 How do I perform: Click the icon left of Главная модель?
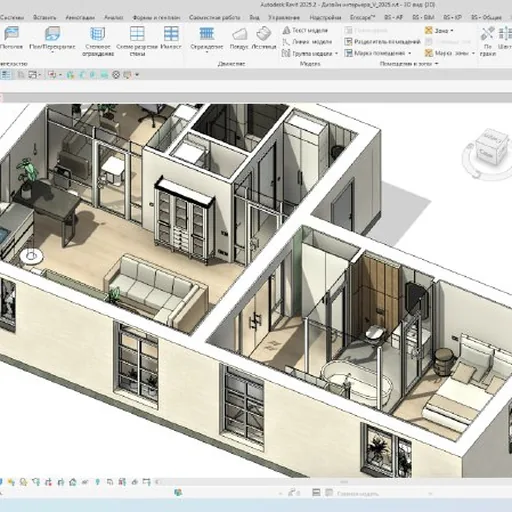point(329,493)
